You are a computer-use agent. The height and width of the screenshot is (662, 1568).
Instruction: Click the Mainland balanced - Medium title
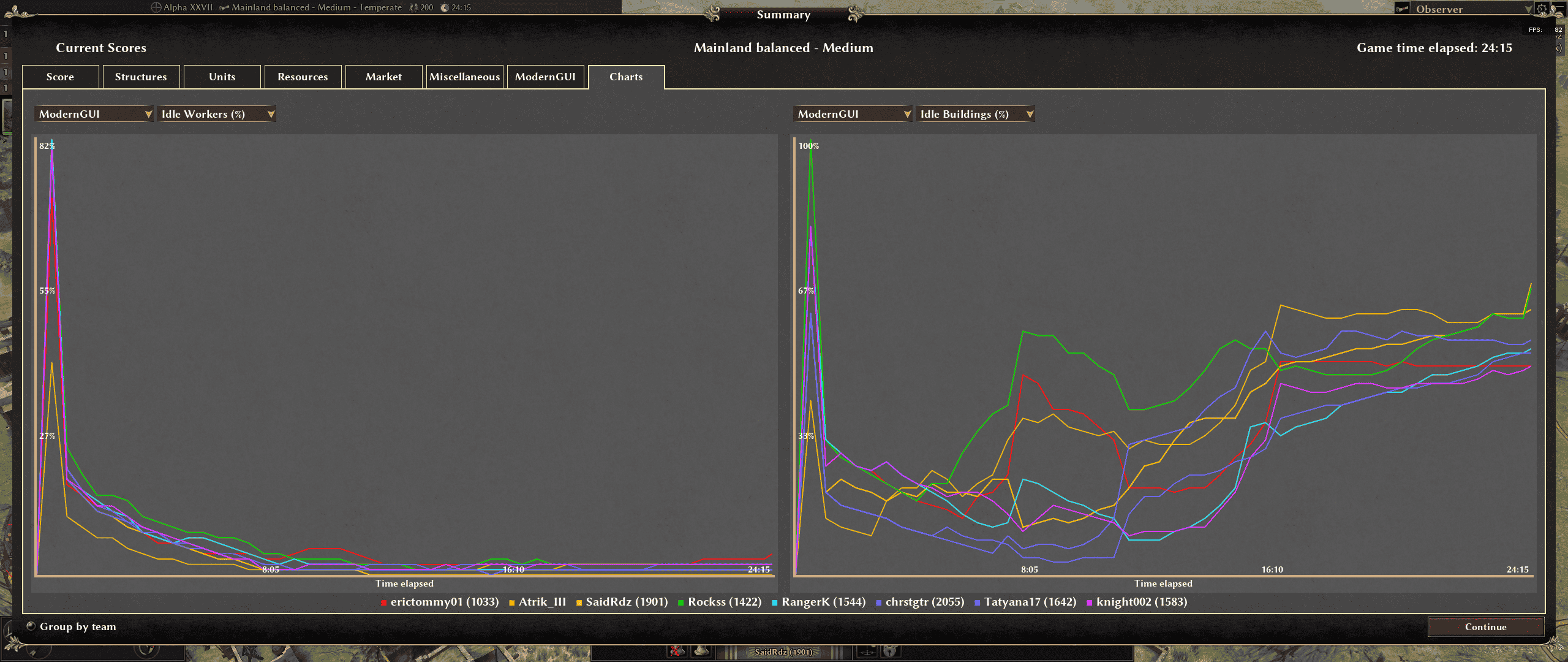point(783,48)
